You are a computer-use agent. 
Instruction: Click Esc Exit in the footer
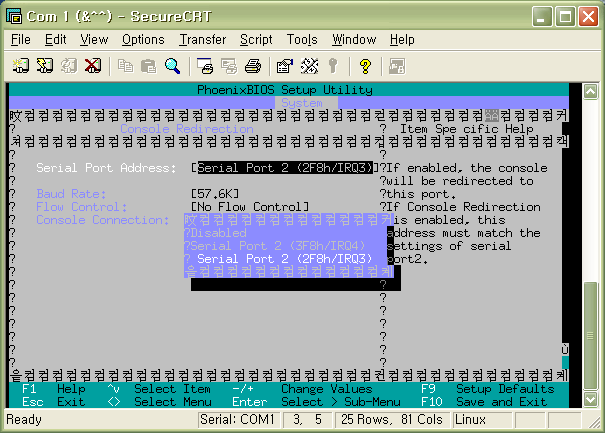54,402
